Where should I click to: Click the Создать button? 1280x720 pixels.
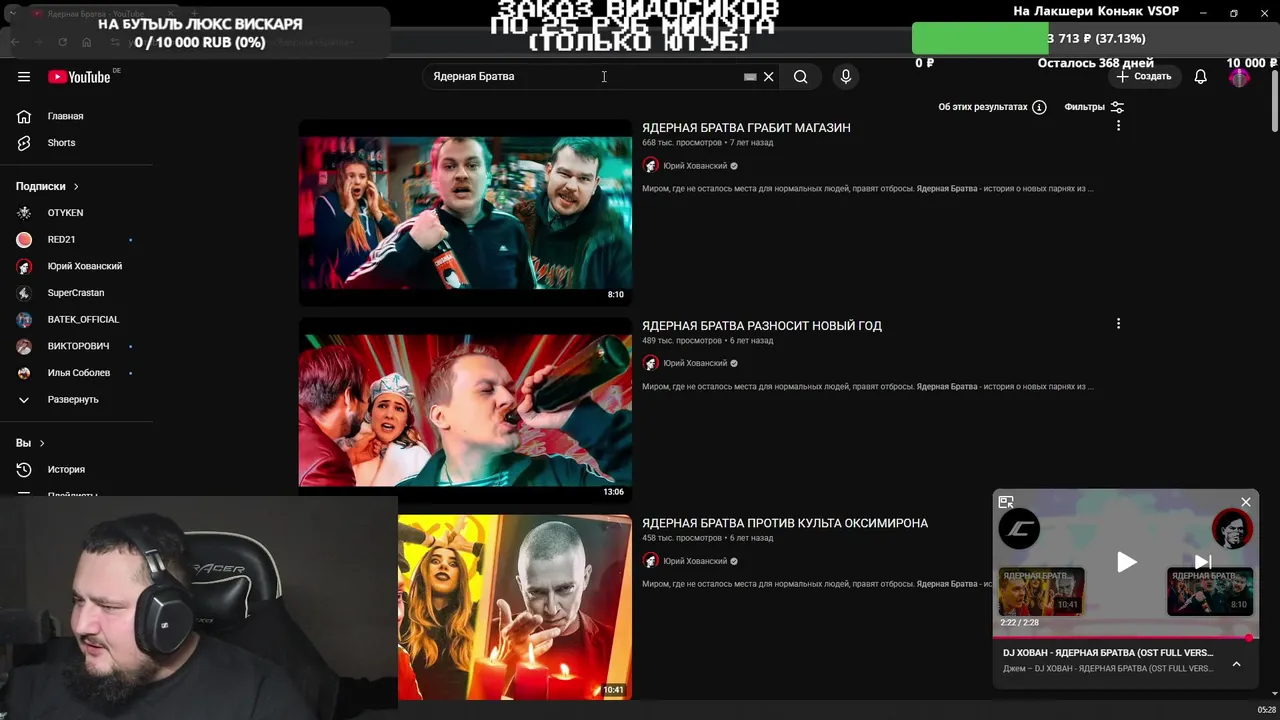[x=1145, y=77]
